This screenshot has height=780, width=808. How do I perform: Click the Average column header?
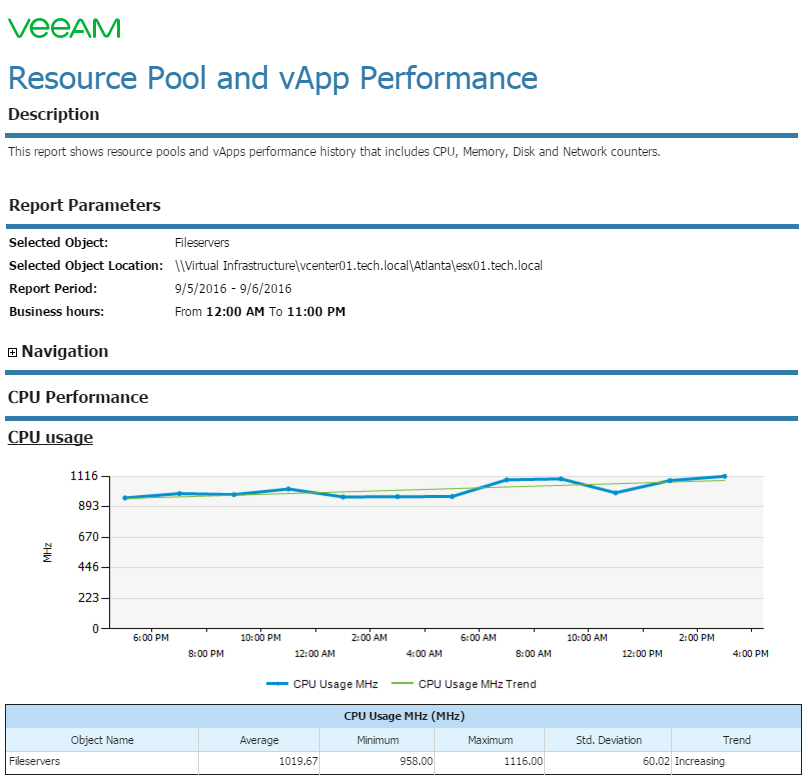(x=259, y=740)
